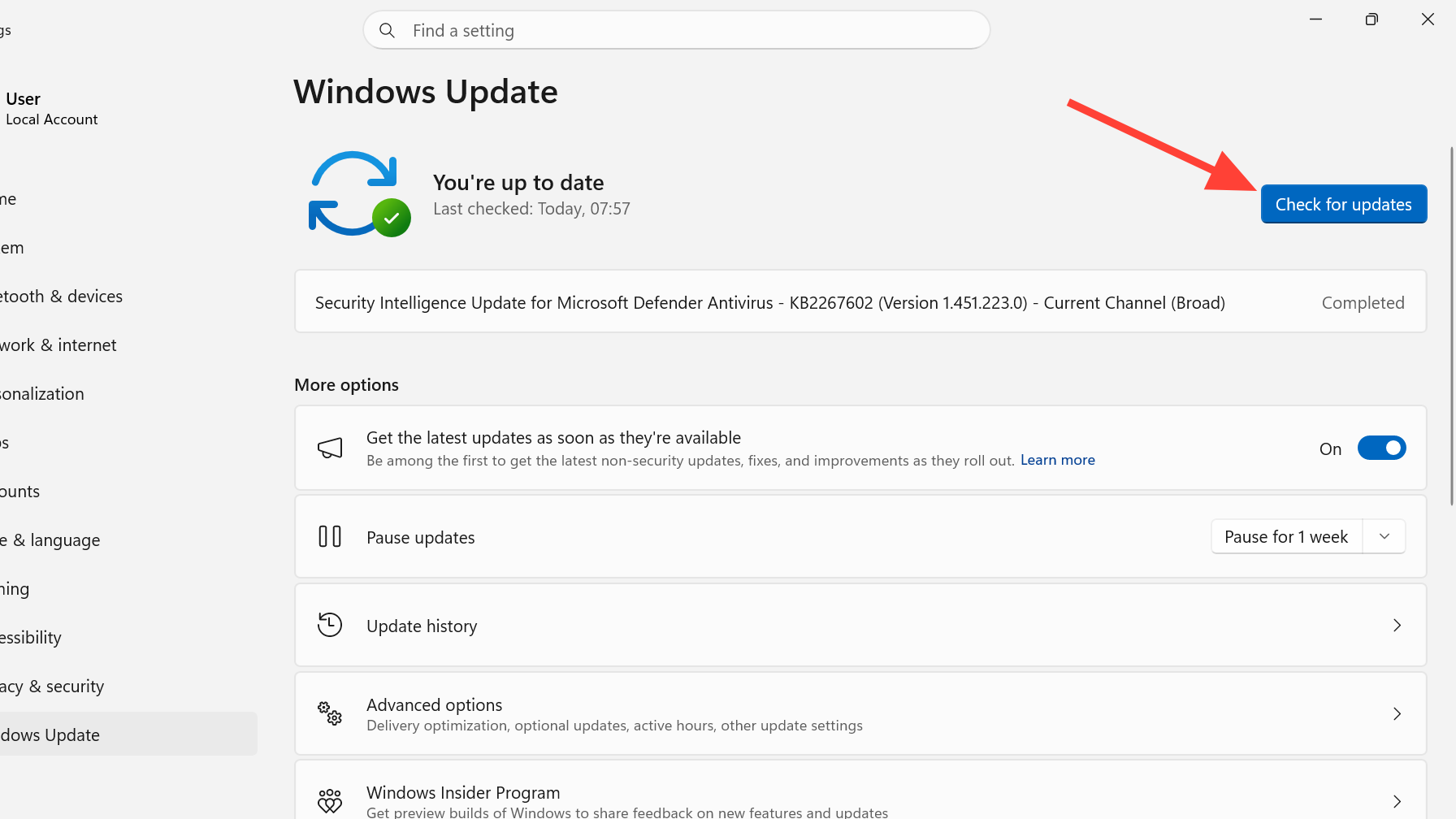Toggle Get the latest updates switch off
The height and width of the screenshot is (819, 1456).
(1381, 448)
